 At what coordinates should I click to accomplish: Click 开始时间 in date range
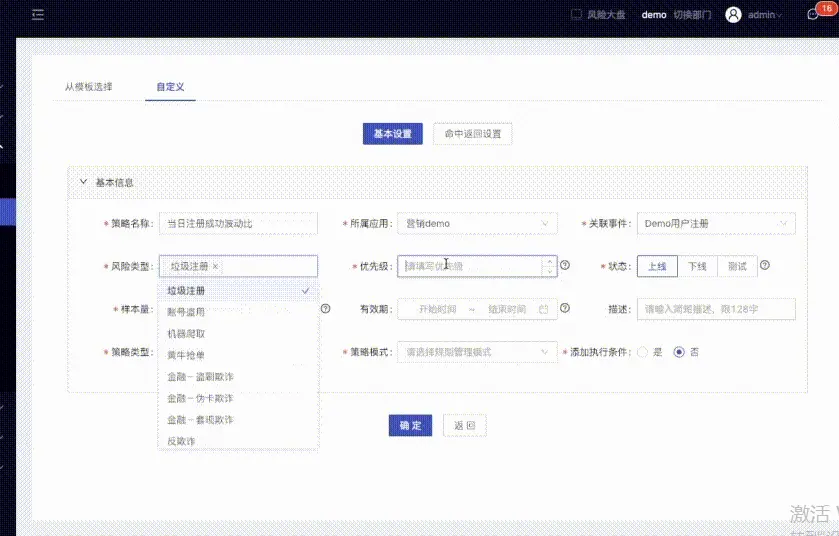437,309
